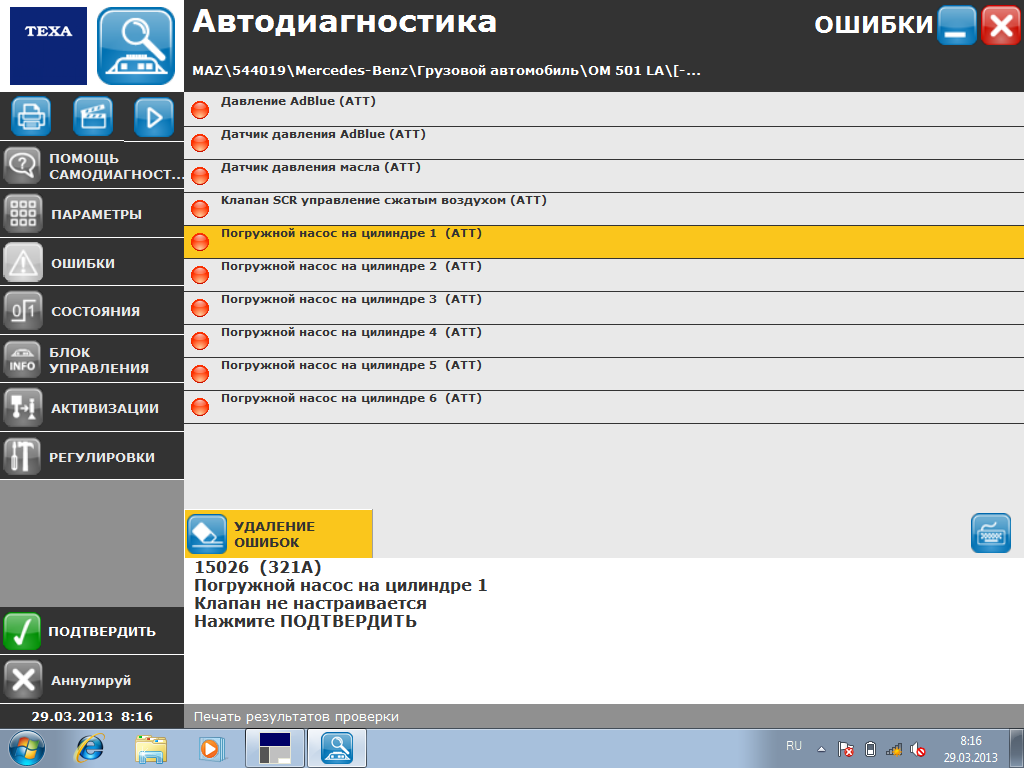1024x768 pixels.
Task: Open the Windows Start menu
Action: pos(27,748)
